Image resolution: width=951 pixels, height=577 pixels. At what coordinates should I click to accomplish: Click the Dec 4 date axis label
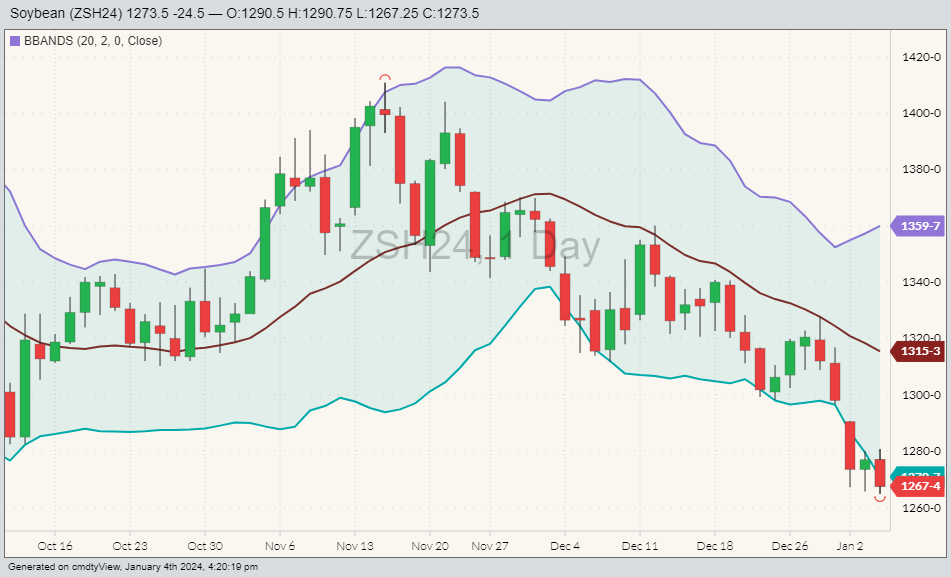click(565, 546)
